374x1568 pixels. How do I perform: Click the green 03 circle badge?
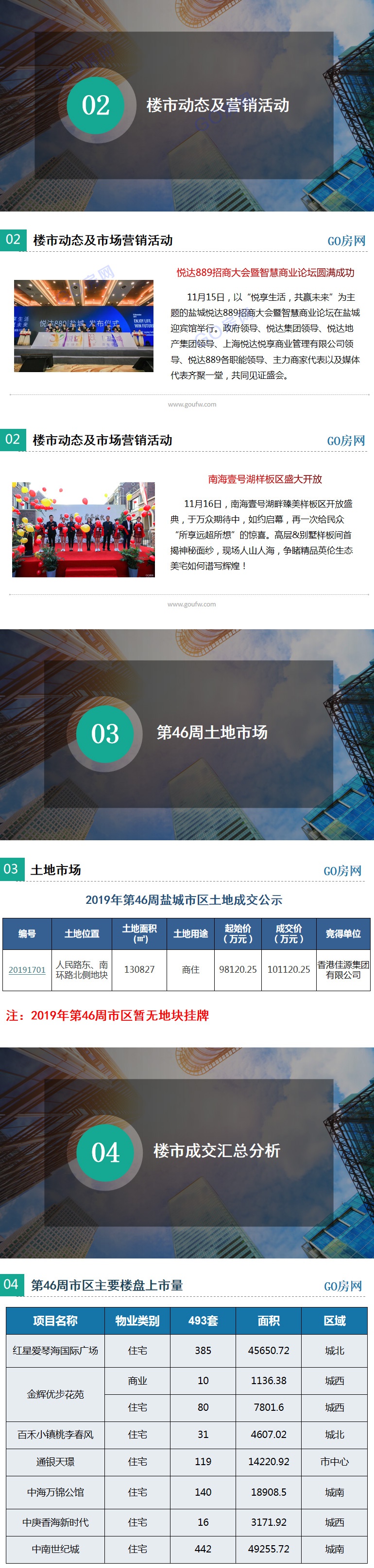point(105,734)
